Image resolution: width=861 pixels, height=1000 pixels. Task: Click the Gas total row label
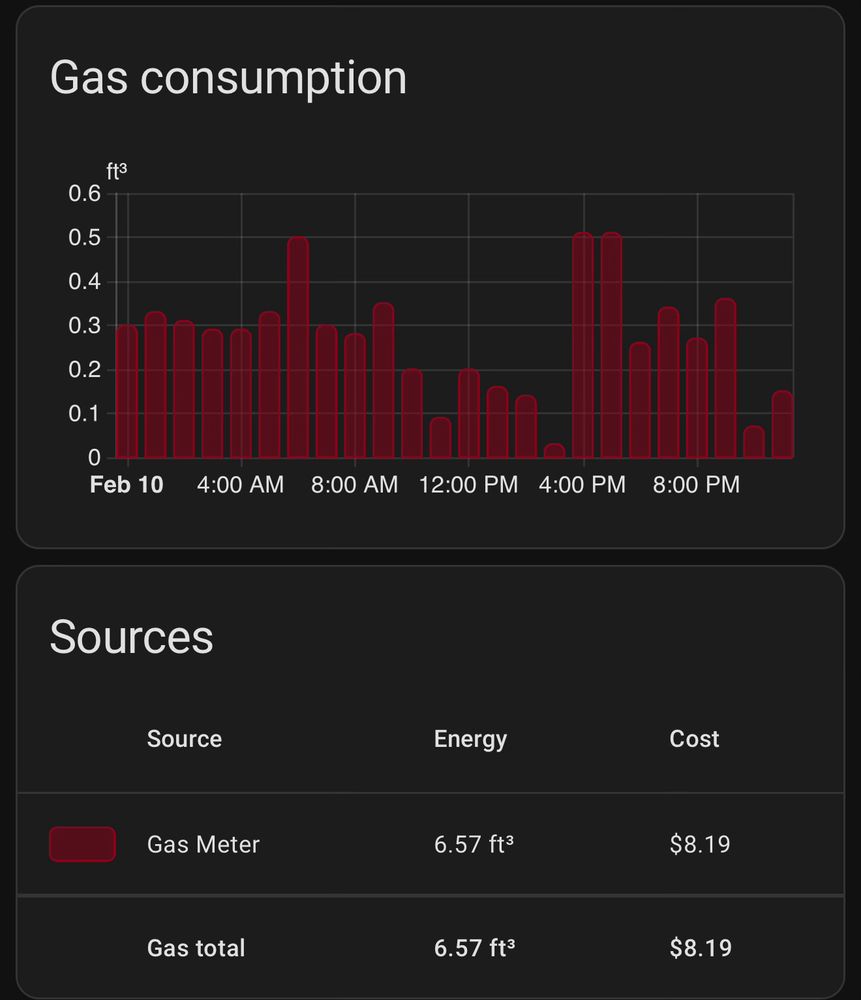coord(196,948)
